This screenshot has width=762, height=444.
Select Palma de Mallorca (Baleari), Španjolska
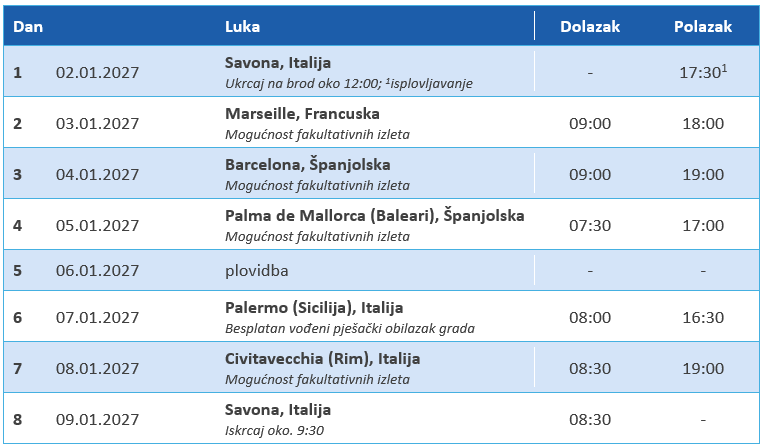tap(375, 216)
